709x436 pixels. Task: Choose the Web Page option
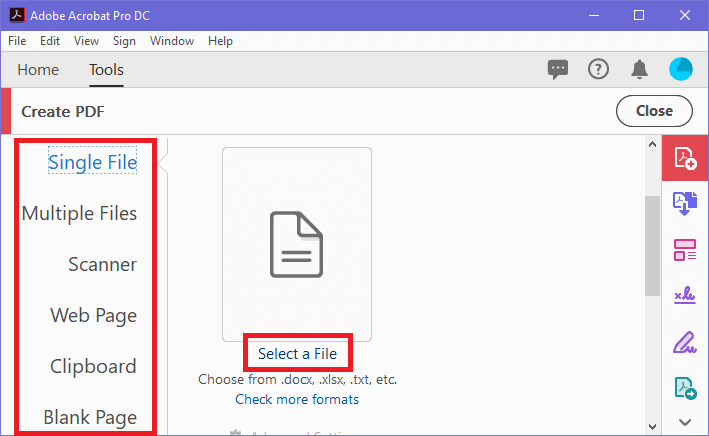(x=94, y=316)
